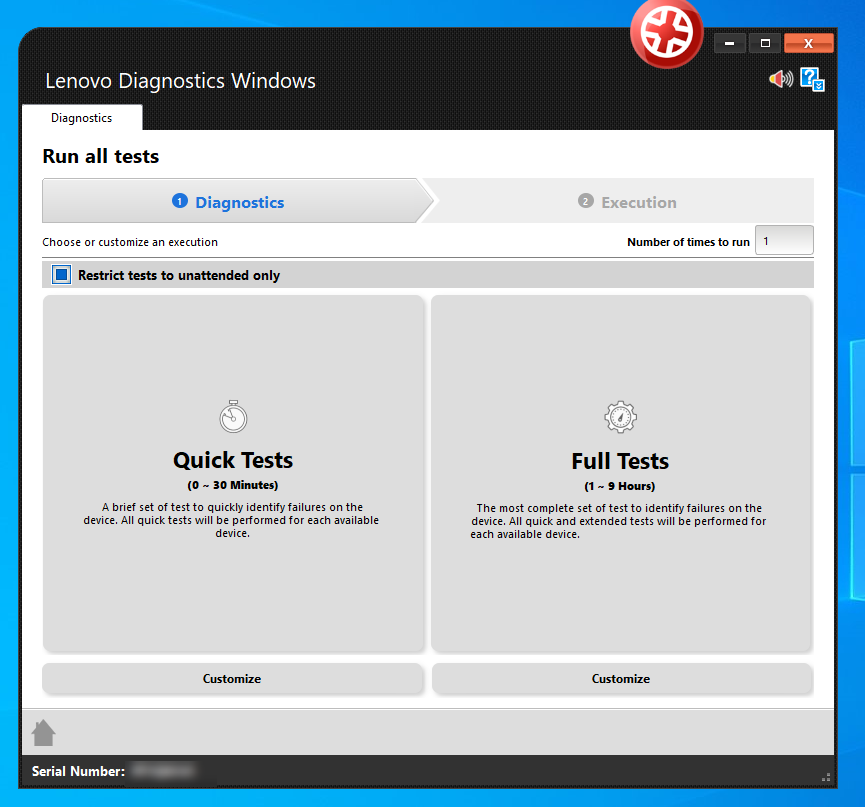
Task: Click the home icon at bottom left
Action: tap(44, 733)
